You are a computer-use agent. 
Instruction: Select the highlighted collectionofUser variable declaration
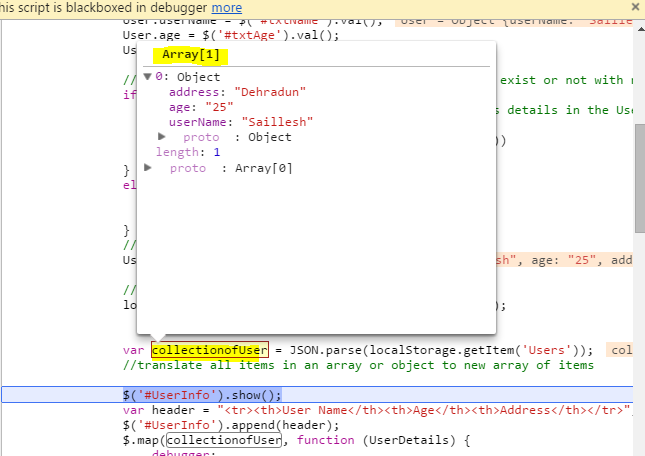click(210, 350)
